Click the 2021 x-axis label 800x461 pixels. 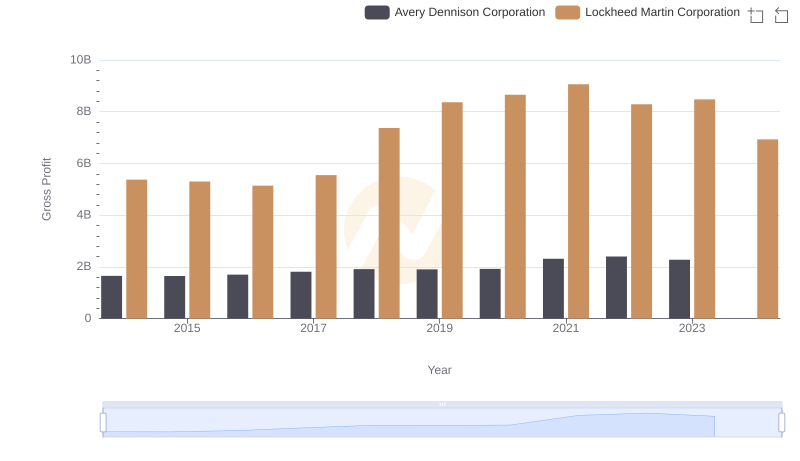(566, 328)
